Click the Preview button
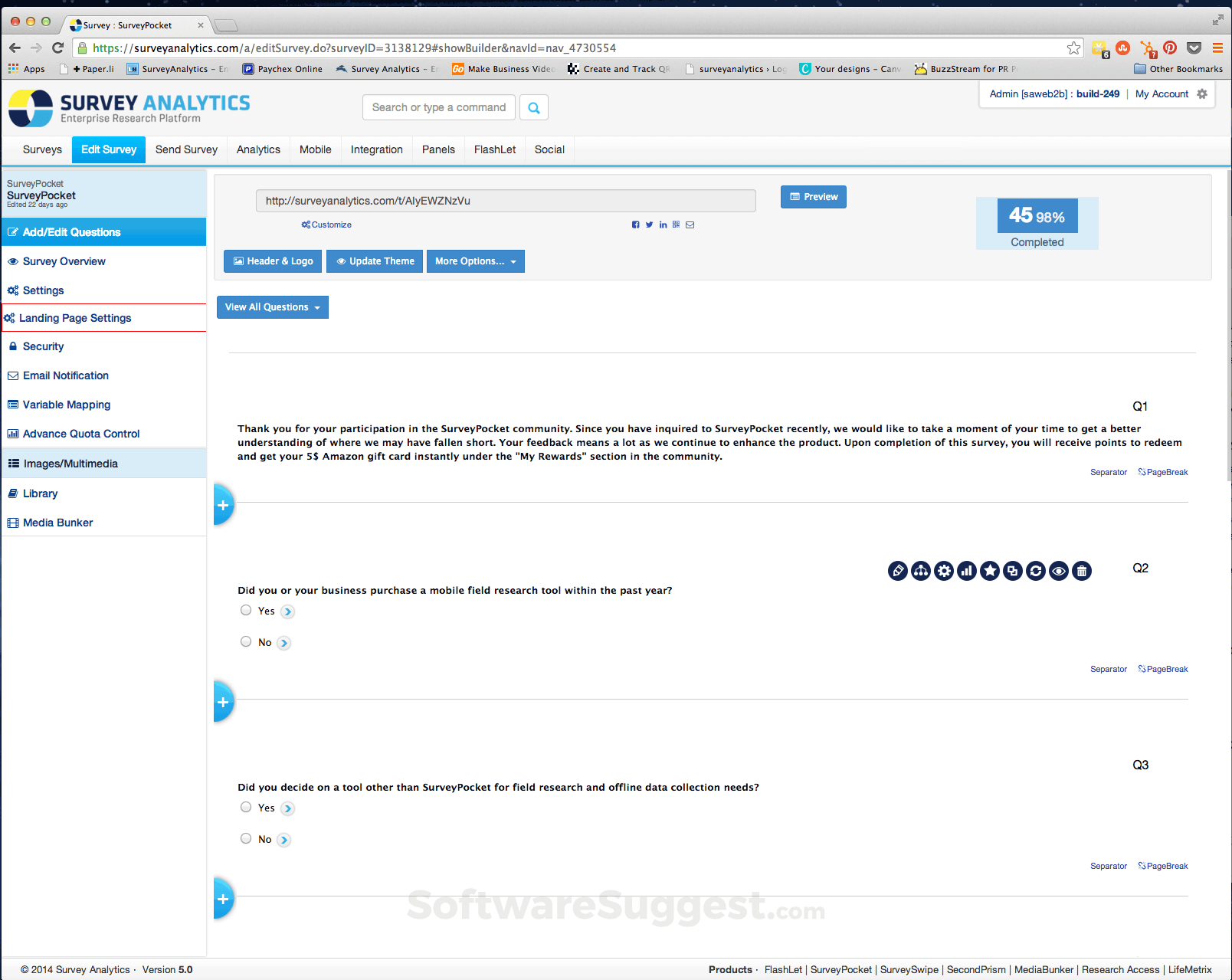 click(813, 197)
